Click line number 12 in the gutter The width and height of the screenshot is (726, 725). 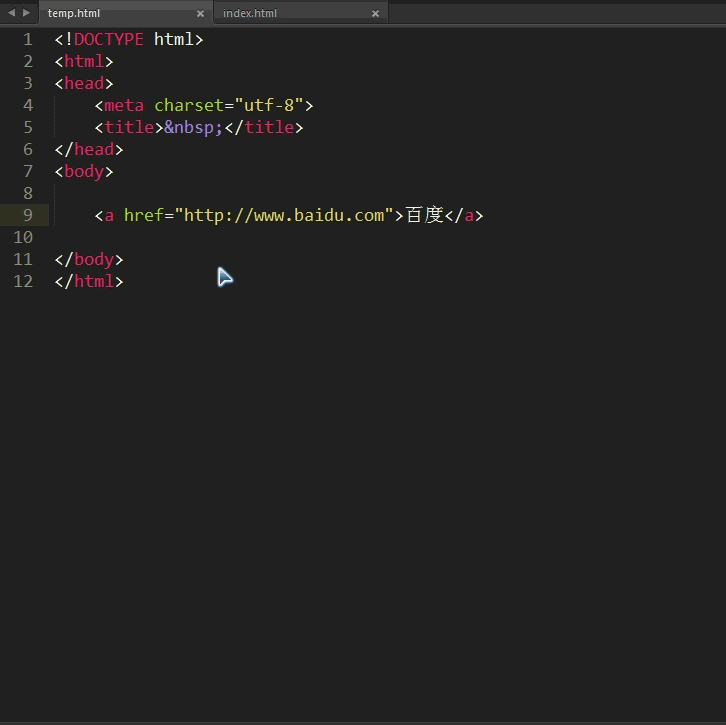click(x=23, y=281)
